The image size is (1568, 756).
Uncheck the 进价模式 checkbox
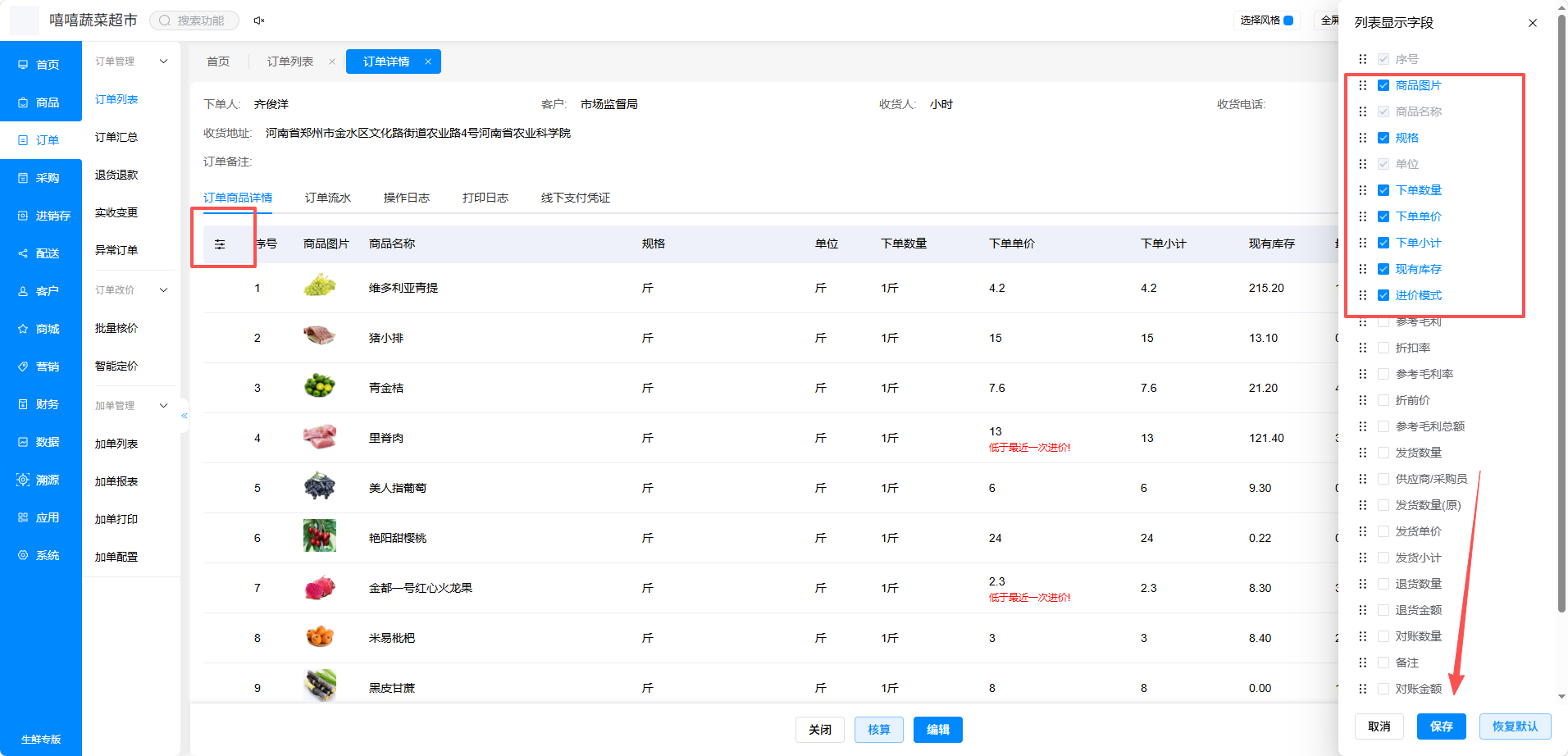(x=1383, y=295)
